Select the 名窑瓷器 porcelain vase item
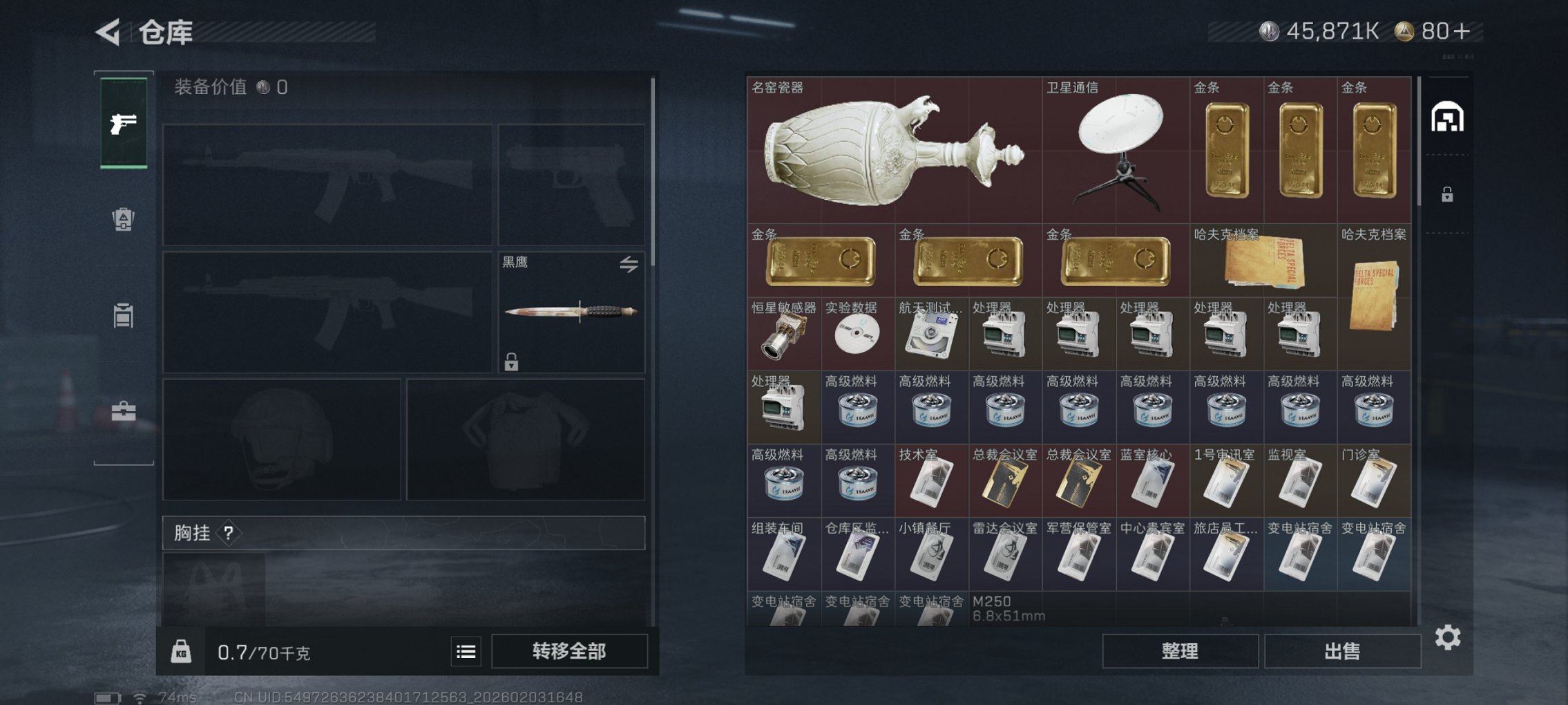This screenshot has width=1568, height=705. point(895,150)
